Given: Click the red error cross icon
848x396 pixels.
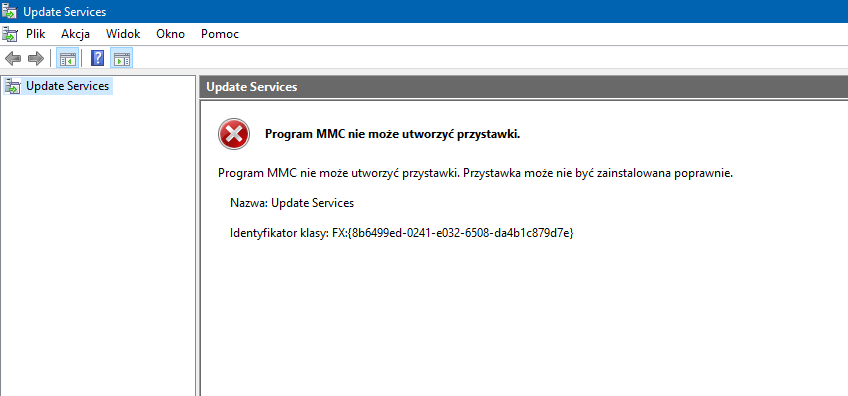Looking at the screenshot, I should tap(234, 134).
